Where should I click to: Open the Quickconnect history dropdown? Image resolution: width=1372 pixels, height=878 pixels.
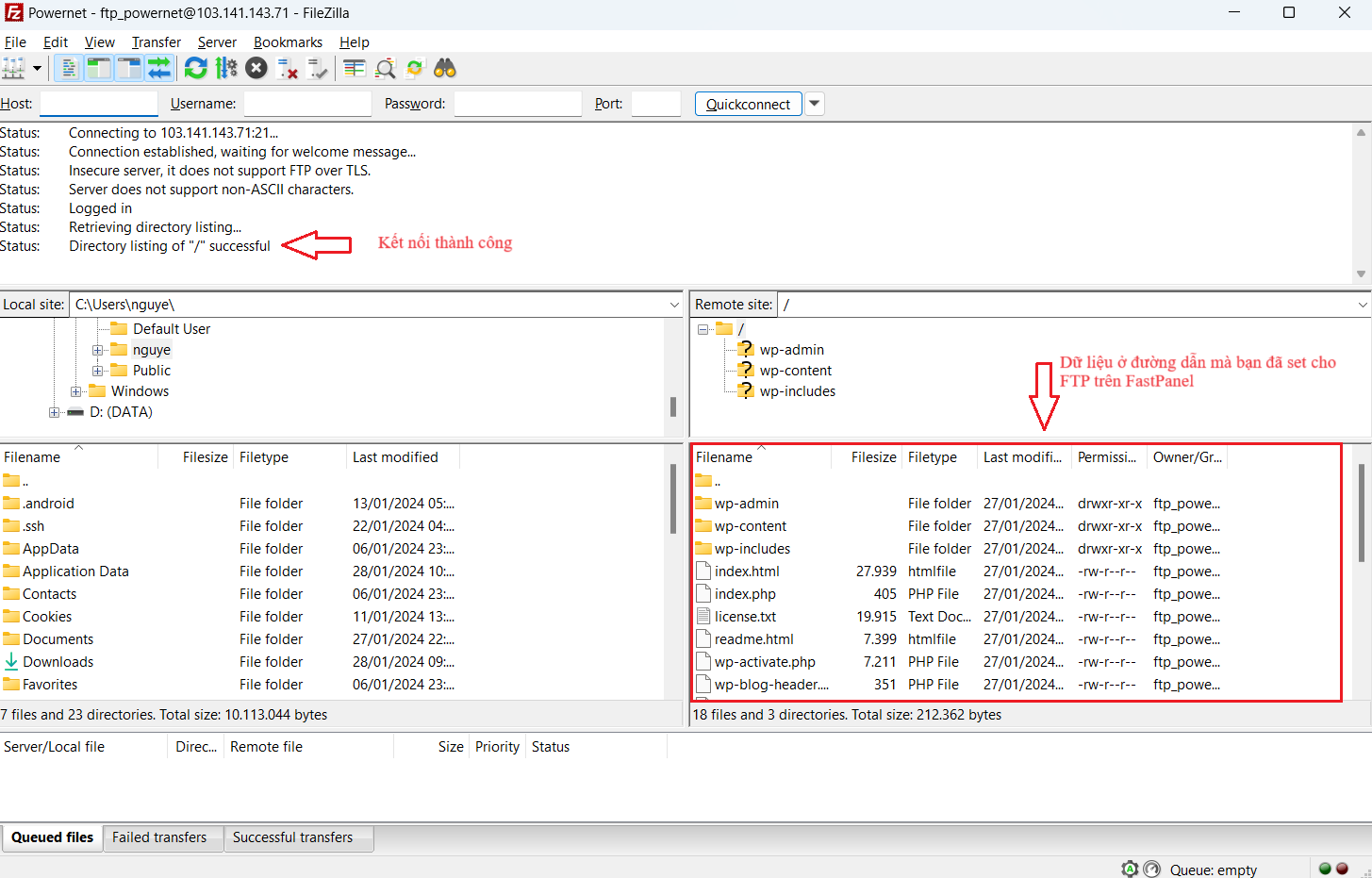pos(815,104)
